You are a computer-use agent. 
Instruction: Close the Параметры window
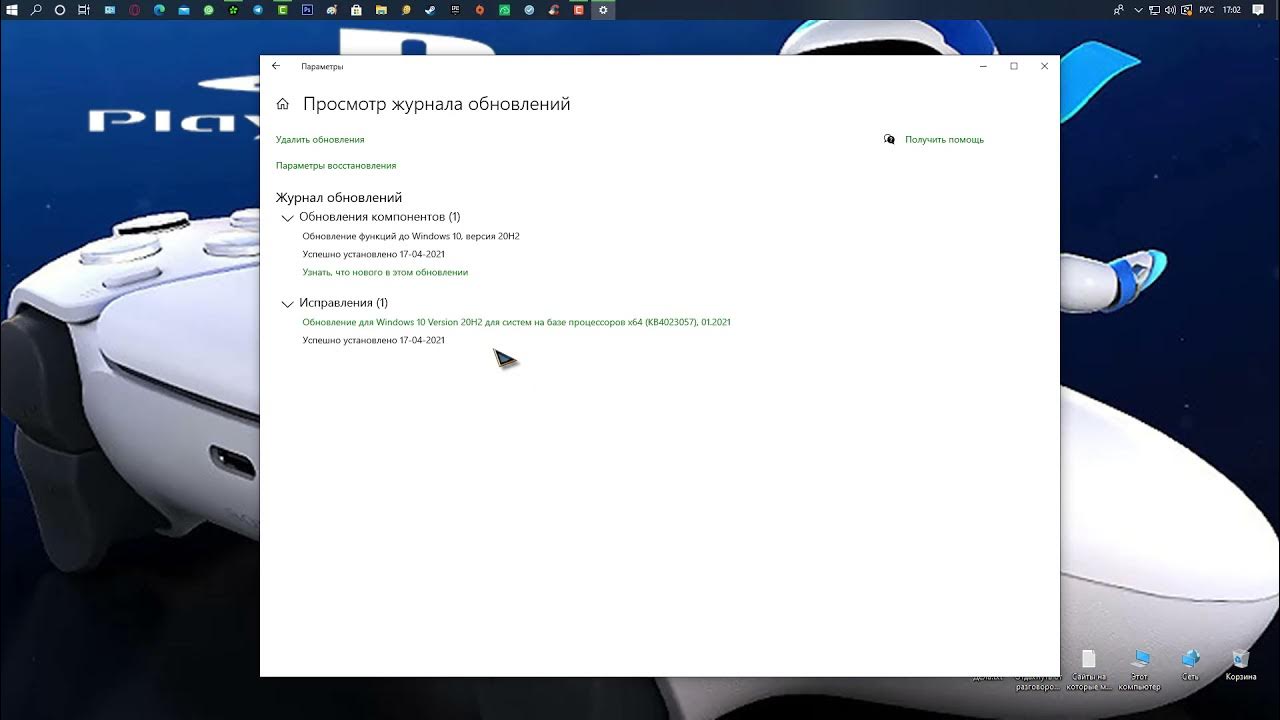tap(1044, 66)
